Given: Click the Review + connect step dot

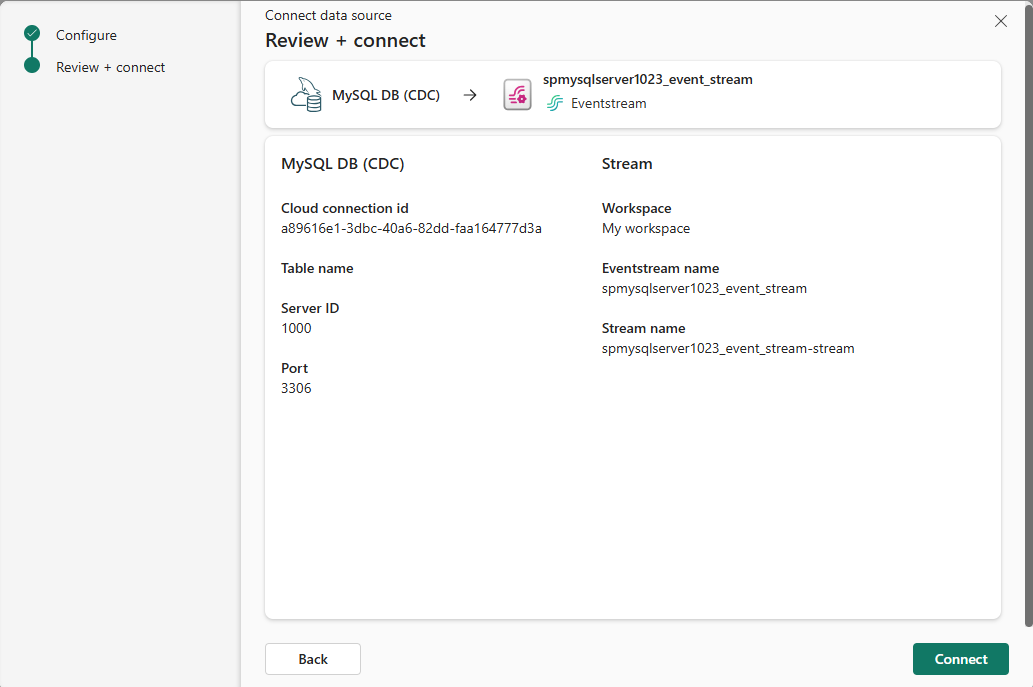Looking at the screenshot, I should click(x=32, y=66).
